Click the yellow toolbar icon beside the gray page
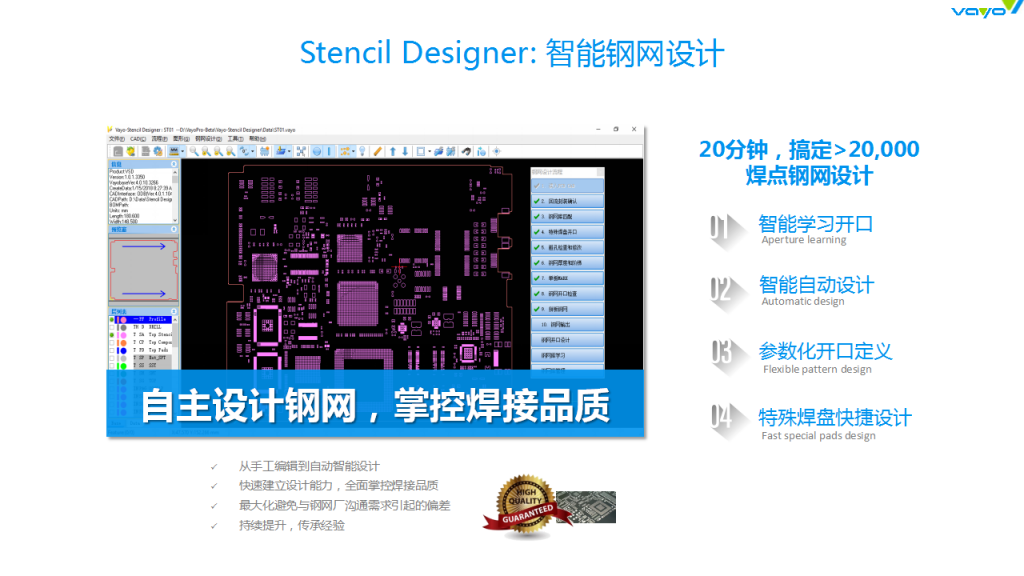 (131, 152)
